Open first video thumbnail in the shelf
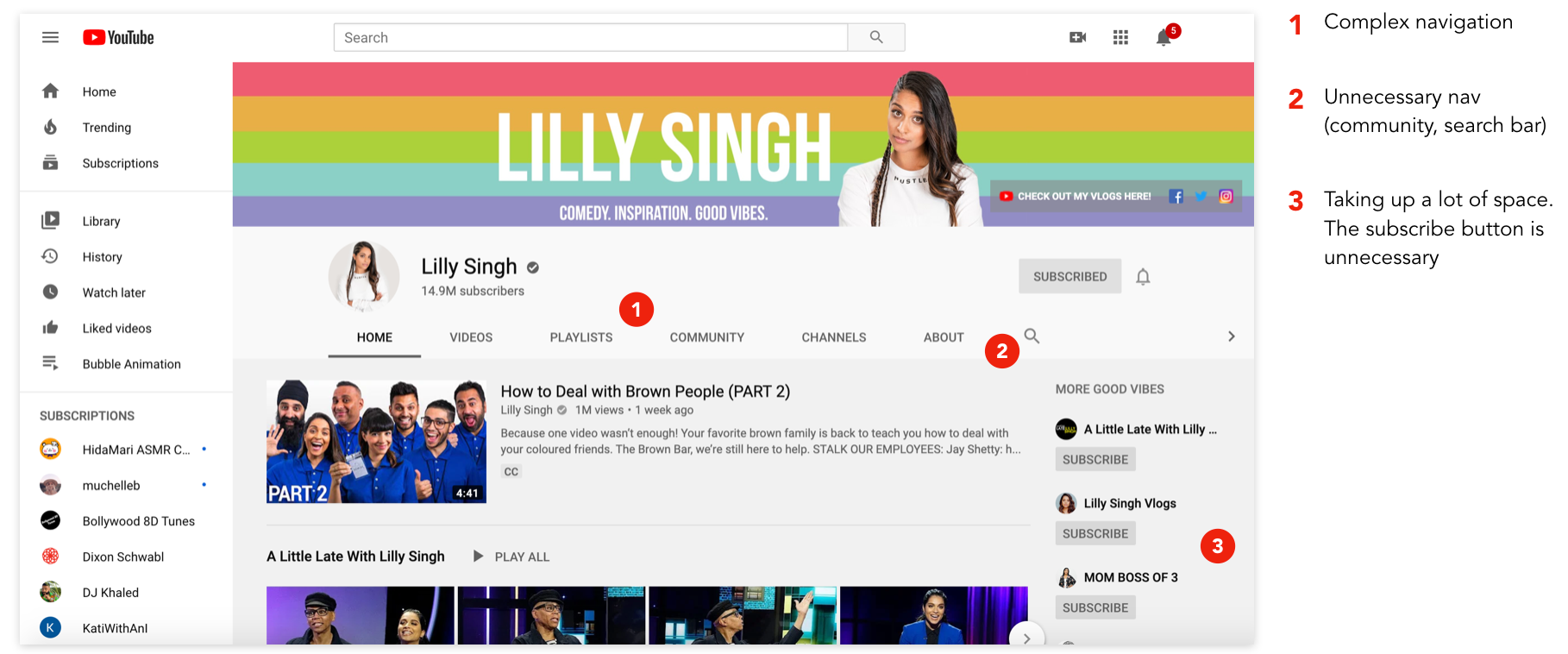Image resolution: width=1568 pixels, height=654 pixels. (361, 615)
